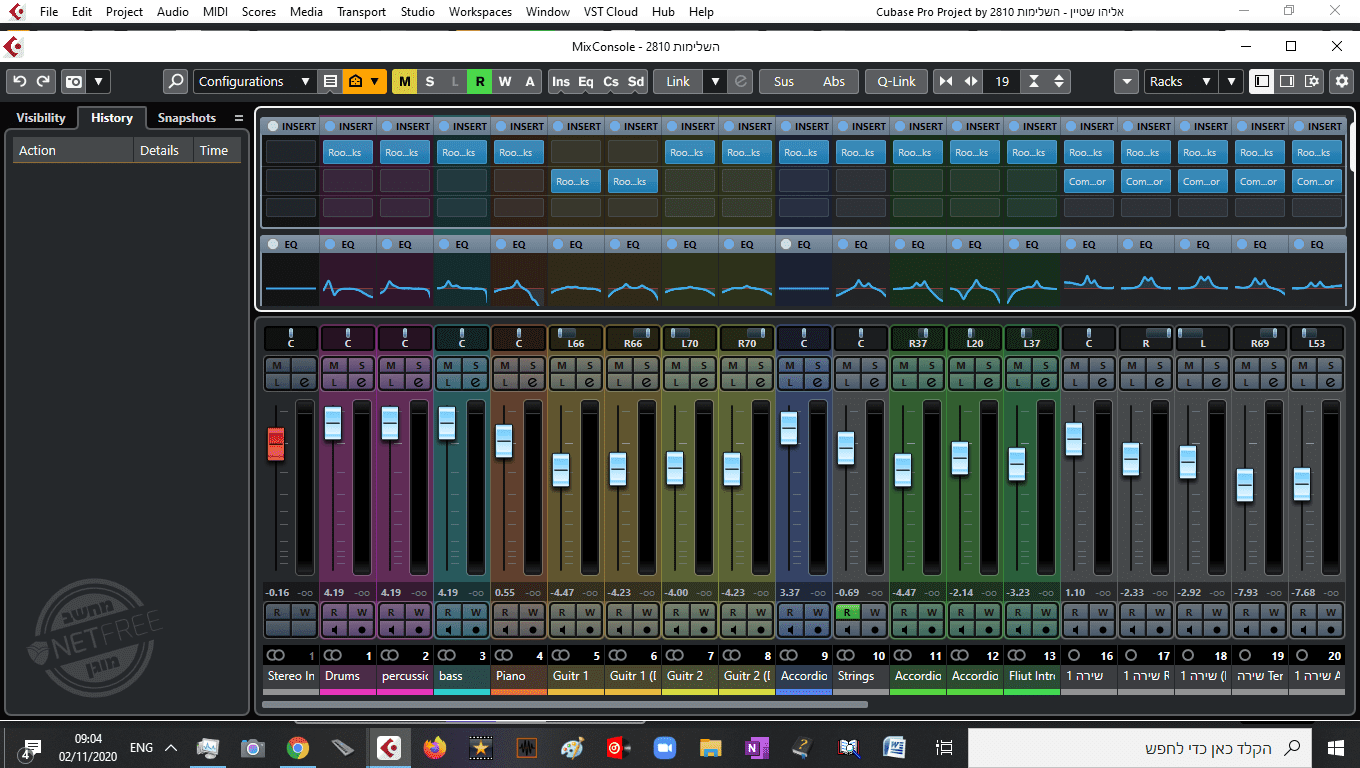Screen dimensions: 1360x768
Task: Click the Sus button in toolbar
Action: coord(784,82)
